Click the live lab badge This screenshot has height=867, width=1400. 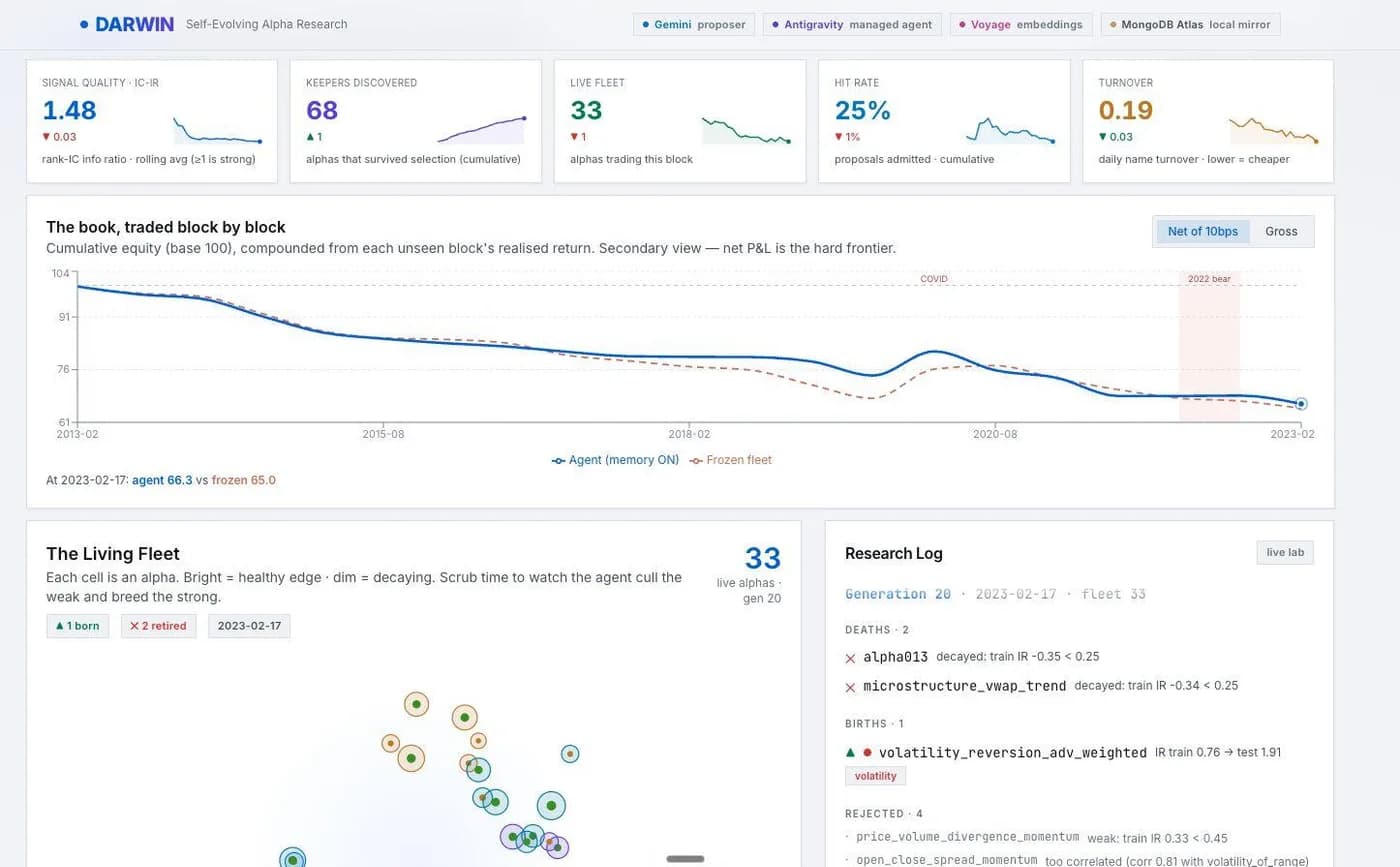coord(1285,553)
